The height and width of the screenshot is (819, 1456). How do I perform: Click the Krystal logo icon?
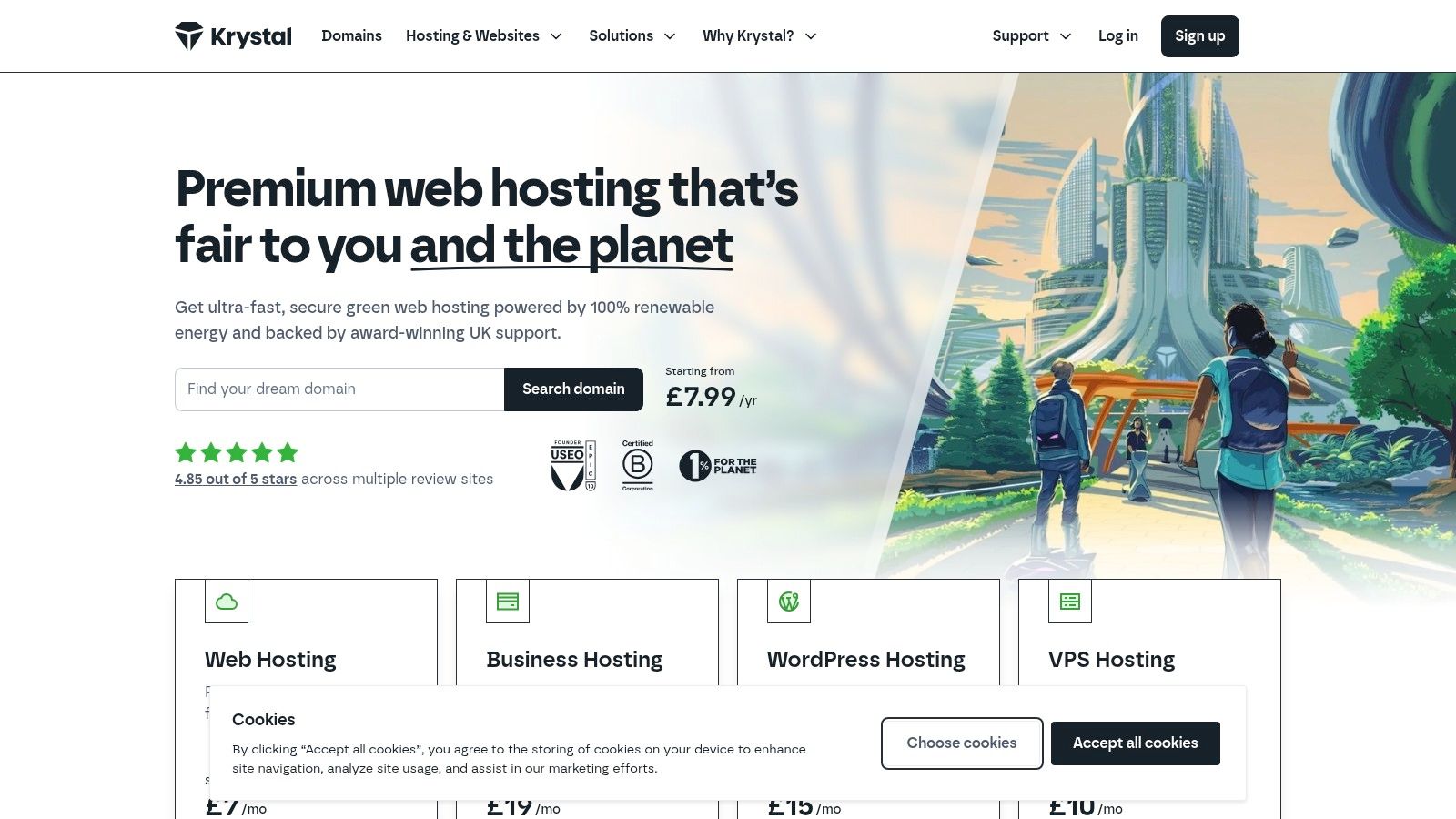[x=189, y=35]
